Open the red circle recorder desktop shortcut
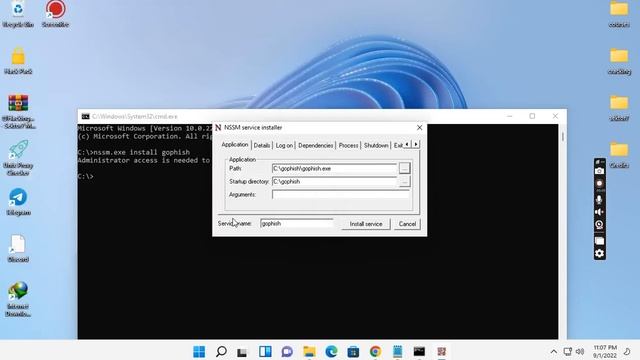This screenshot has width=640, height=360. (x=55, y=14)
